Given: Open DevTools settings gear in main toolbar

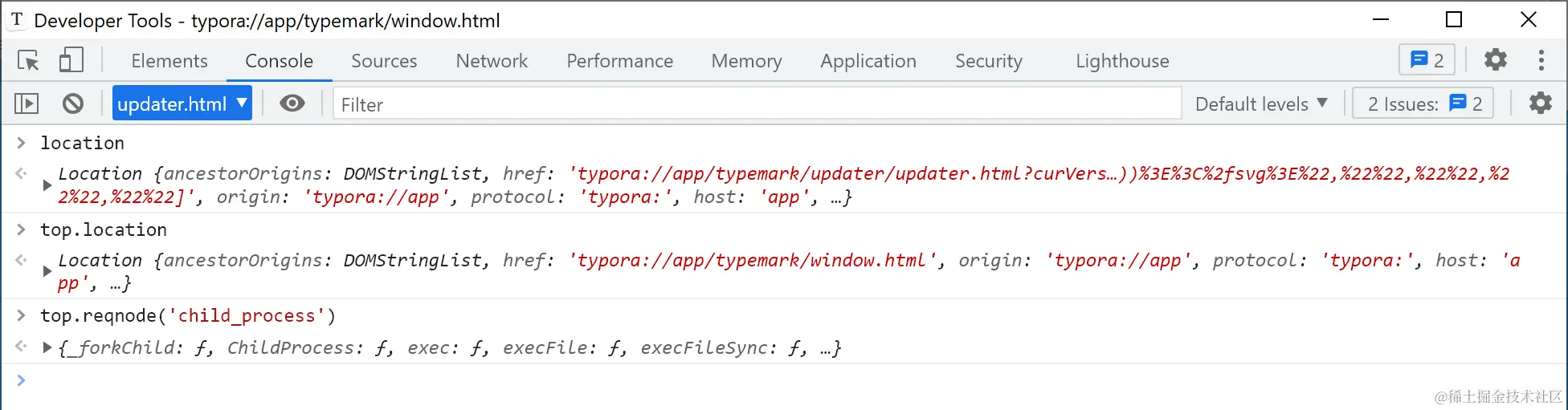Looking at the screenshot, I should tap(1495, 60).
